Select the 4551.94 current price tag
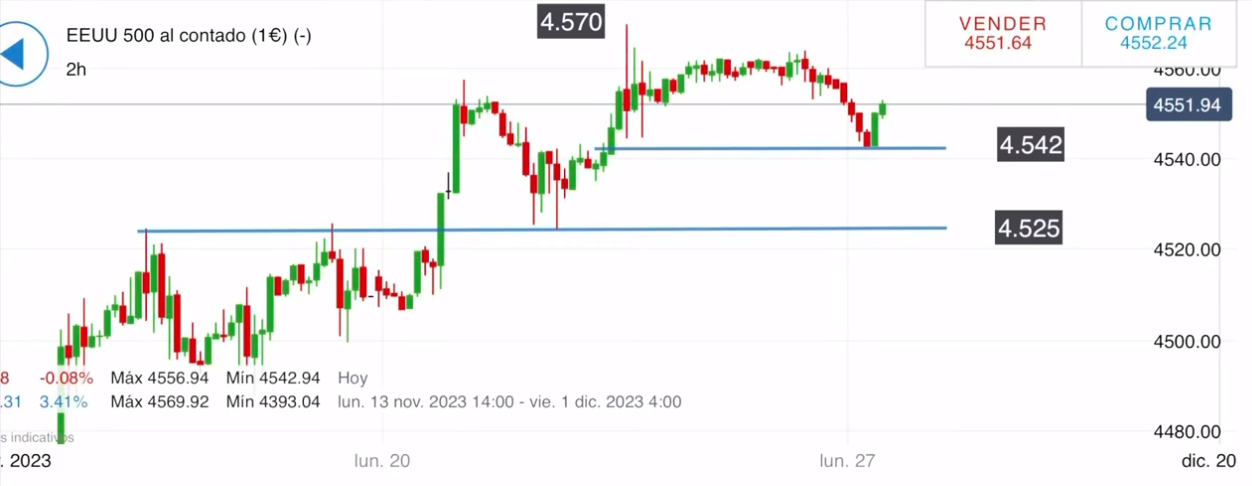This screenshot has height=486, width=1252. [x=1186, y=105]
